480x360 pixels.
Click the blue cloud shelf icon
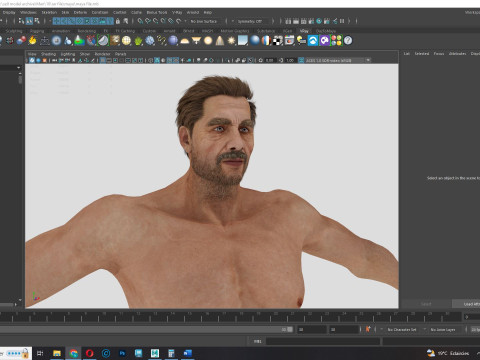313,41
